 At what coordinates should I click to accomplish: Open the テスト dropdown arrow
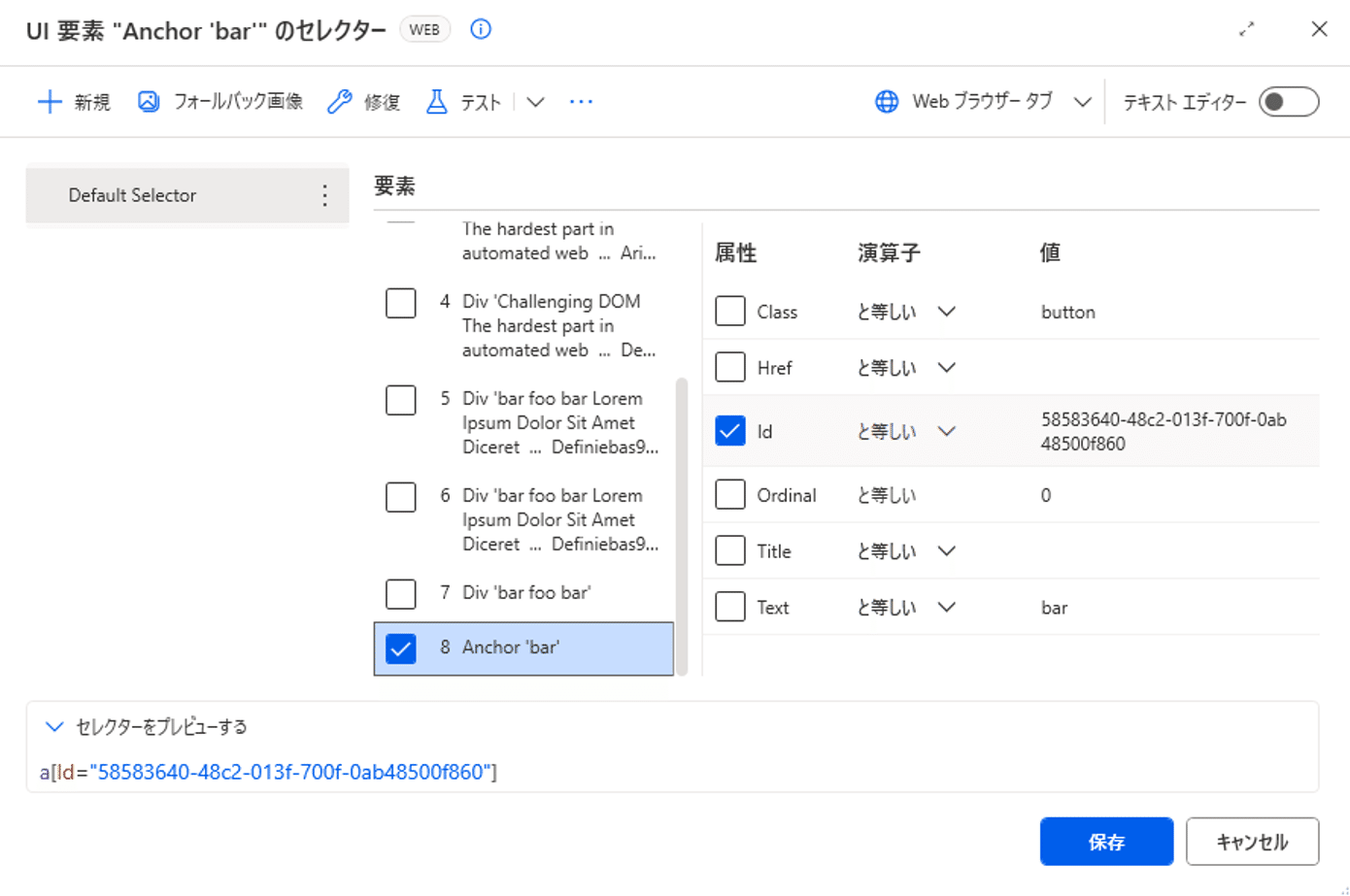click(535, 102)
